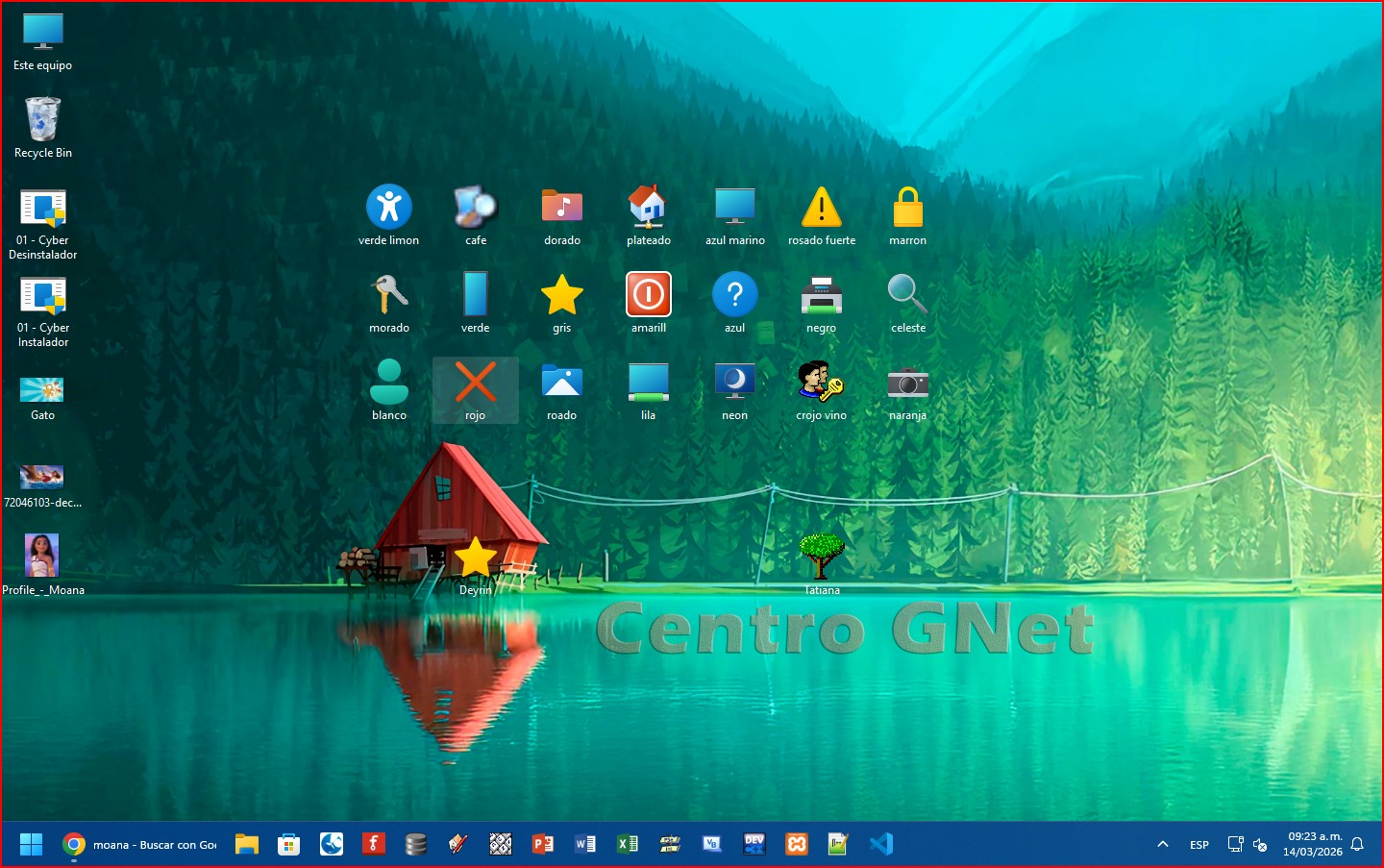Screen dimensions: 1384x868
Task: Click the 'Tatiana' tree icon
Action: [x=822, y=557]
